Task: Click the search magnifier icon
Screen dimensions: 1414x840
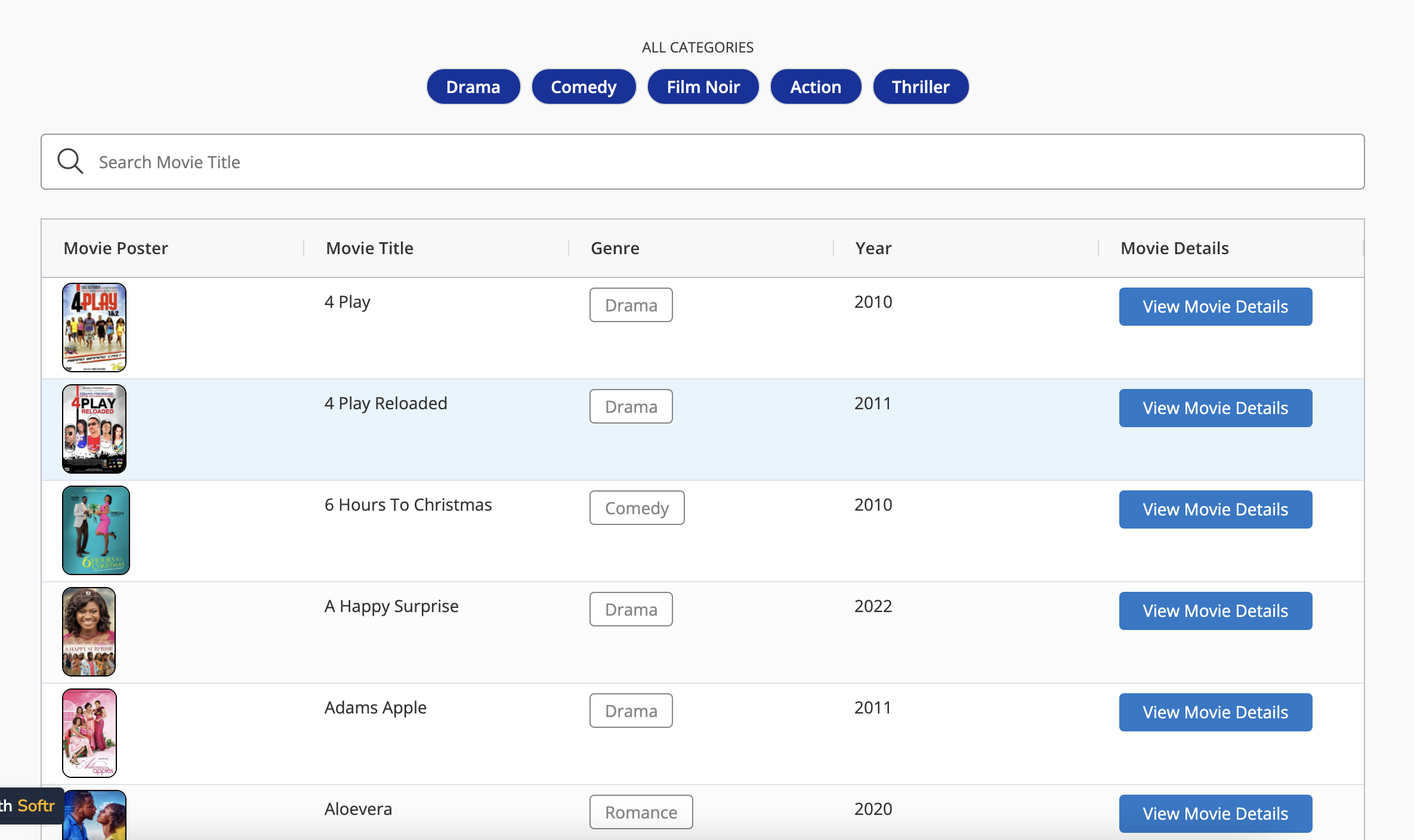Action: coord(70,161)
